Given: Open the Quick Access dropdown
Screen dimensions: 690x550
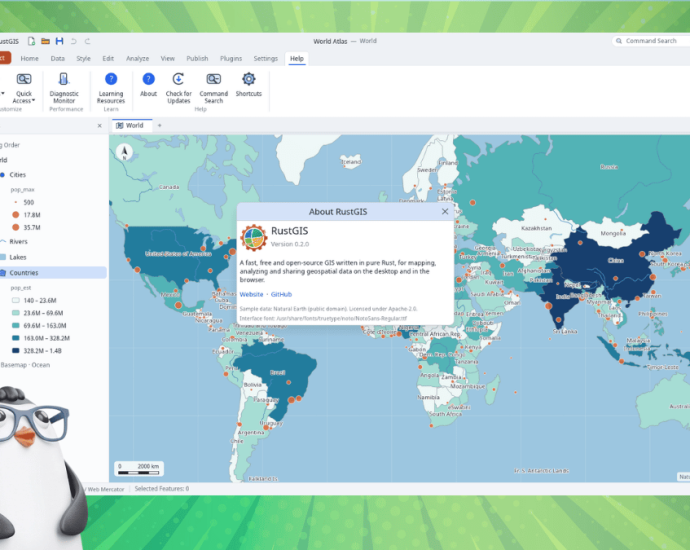Looking at the screenshot, I should [x=24, y=88].
